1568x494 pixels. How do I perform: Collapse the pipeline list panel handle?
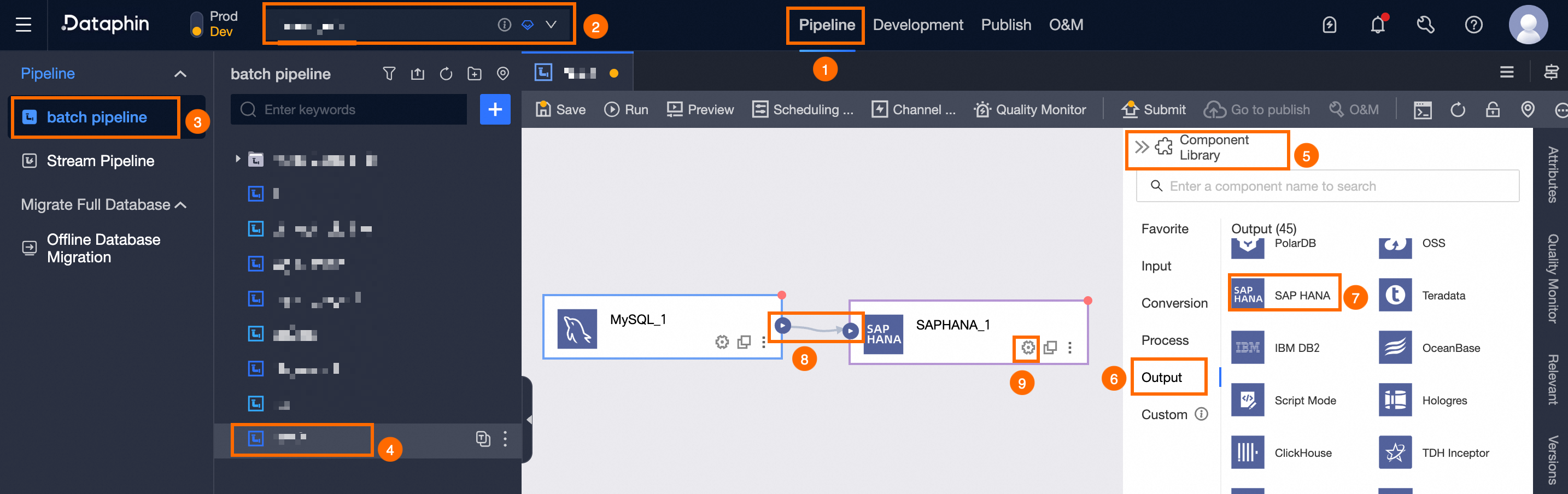(x=527, y=420)
